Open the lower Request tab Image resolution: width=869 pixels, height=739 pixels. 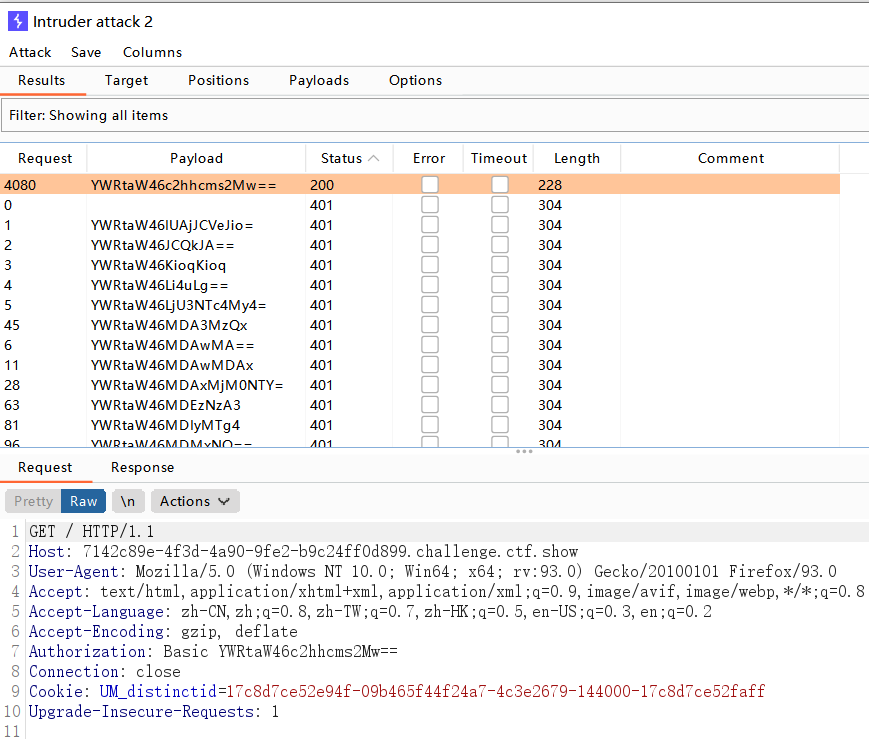click(x=45, y=467)
